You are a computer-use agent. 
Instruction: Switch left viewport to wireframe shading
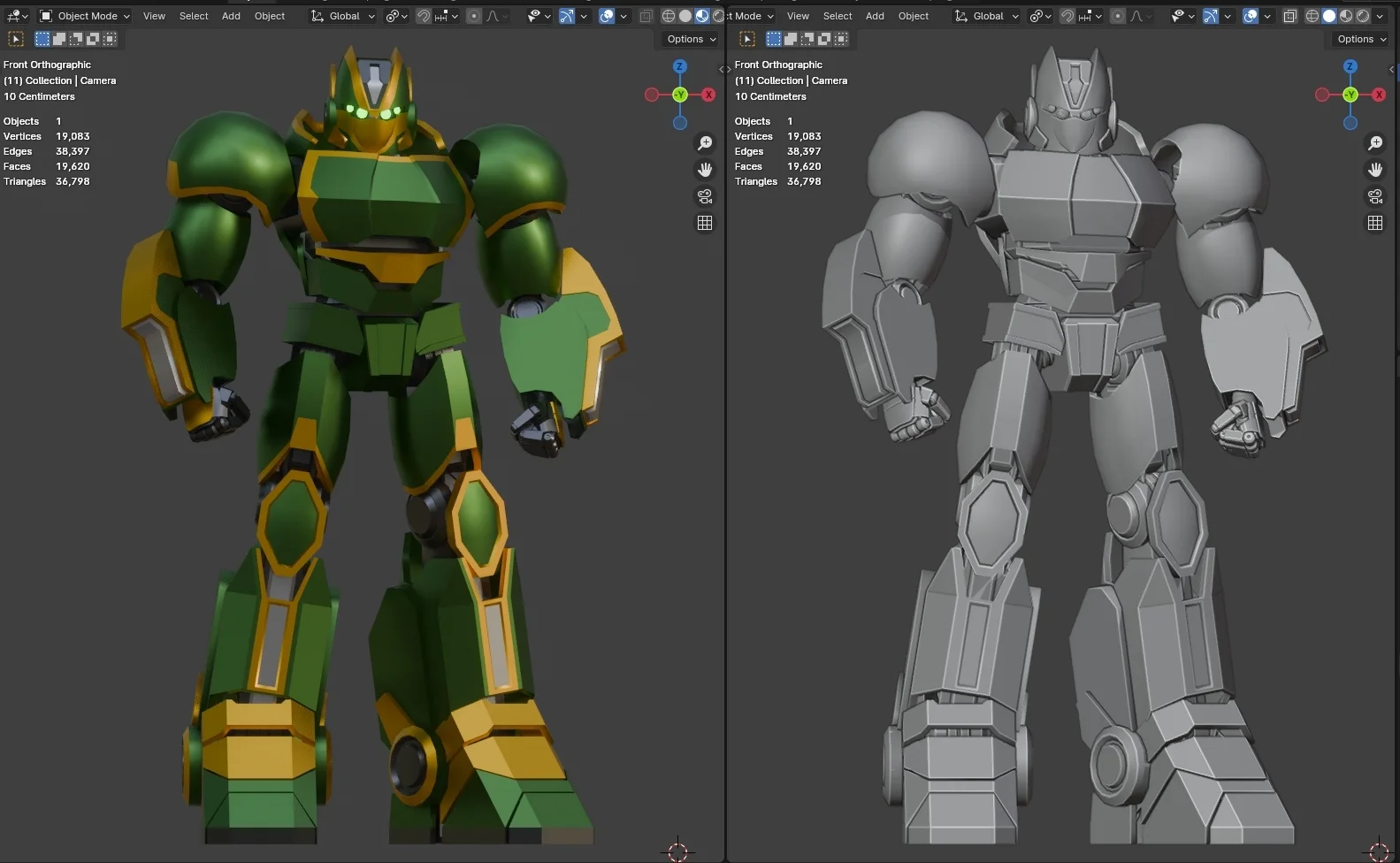click(x=669, y=16)
